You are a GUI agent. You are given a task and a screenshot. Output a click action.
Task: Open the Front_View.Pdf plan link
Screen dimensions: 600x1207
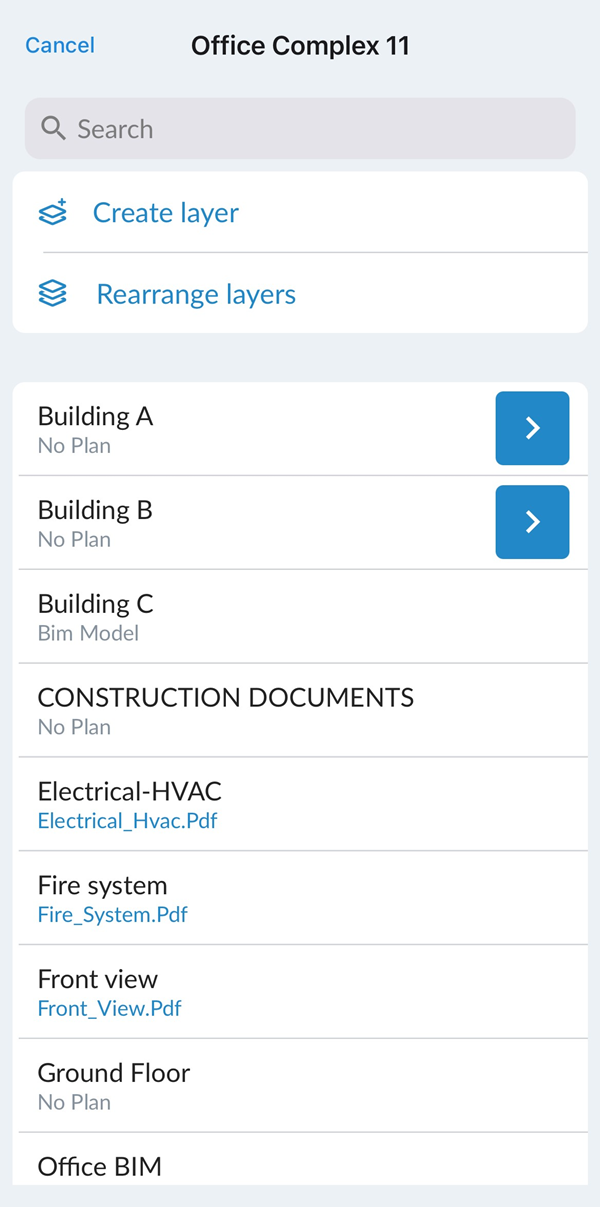click(109, 1008)
